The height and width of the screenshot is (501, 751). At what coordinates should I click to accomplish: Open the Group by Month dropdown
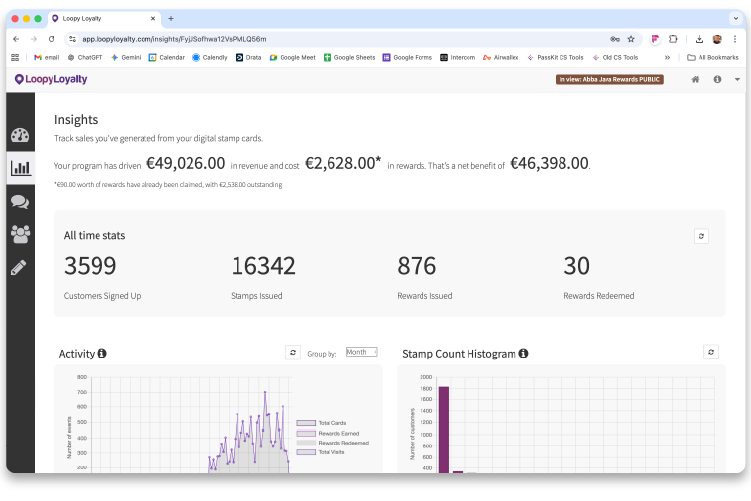[x=362, y=352]
